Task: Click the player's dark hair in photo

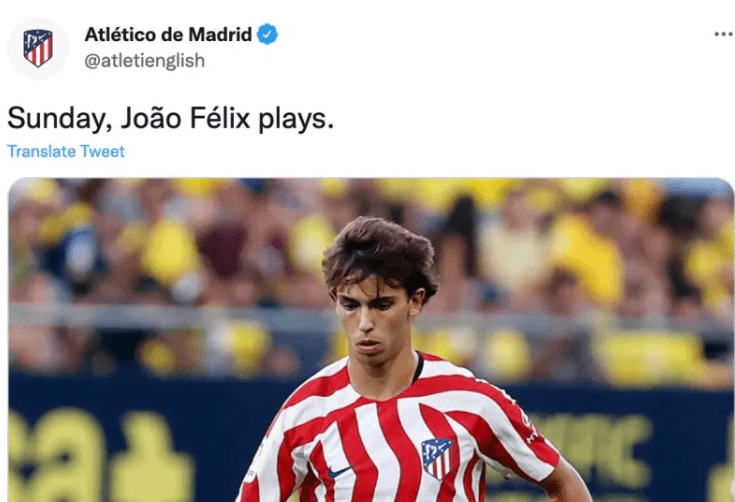Action: [x=380, y=255]
